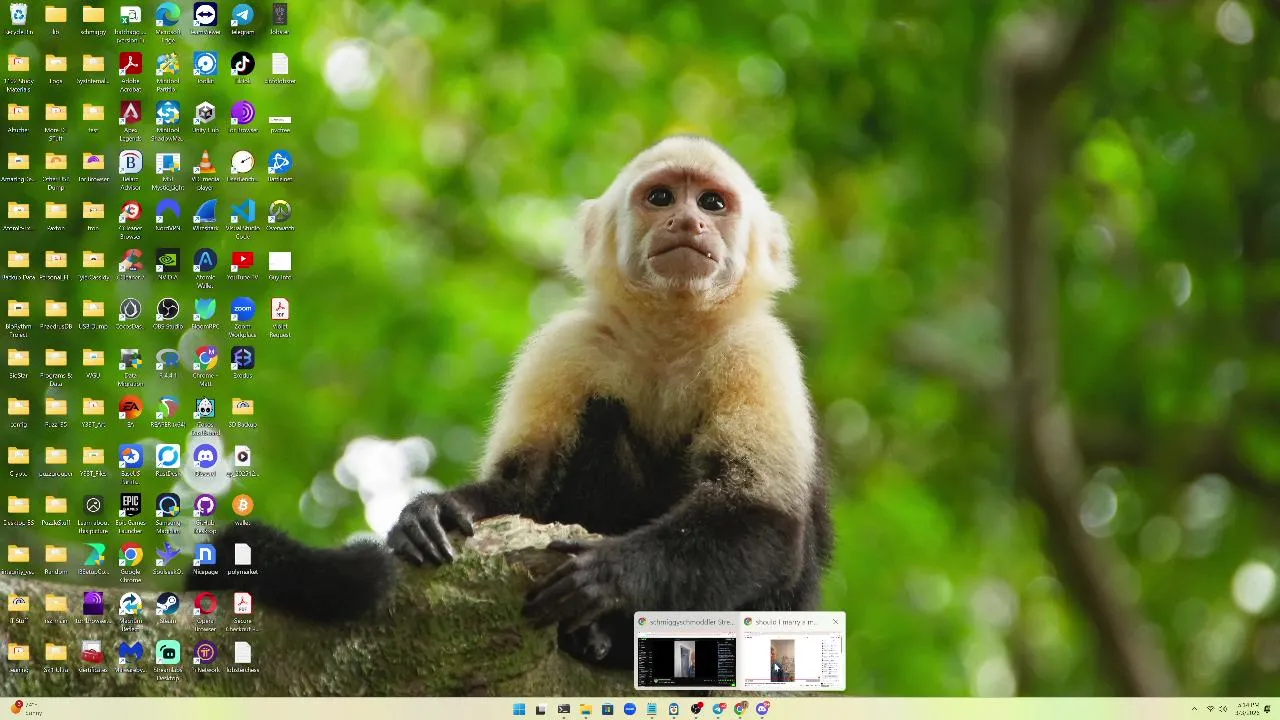Launch Steam desktop shortcut
Viewport: 1280px width, 720px height.
pos(168,607)
